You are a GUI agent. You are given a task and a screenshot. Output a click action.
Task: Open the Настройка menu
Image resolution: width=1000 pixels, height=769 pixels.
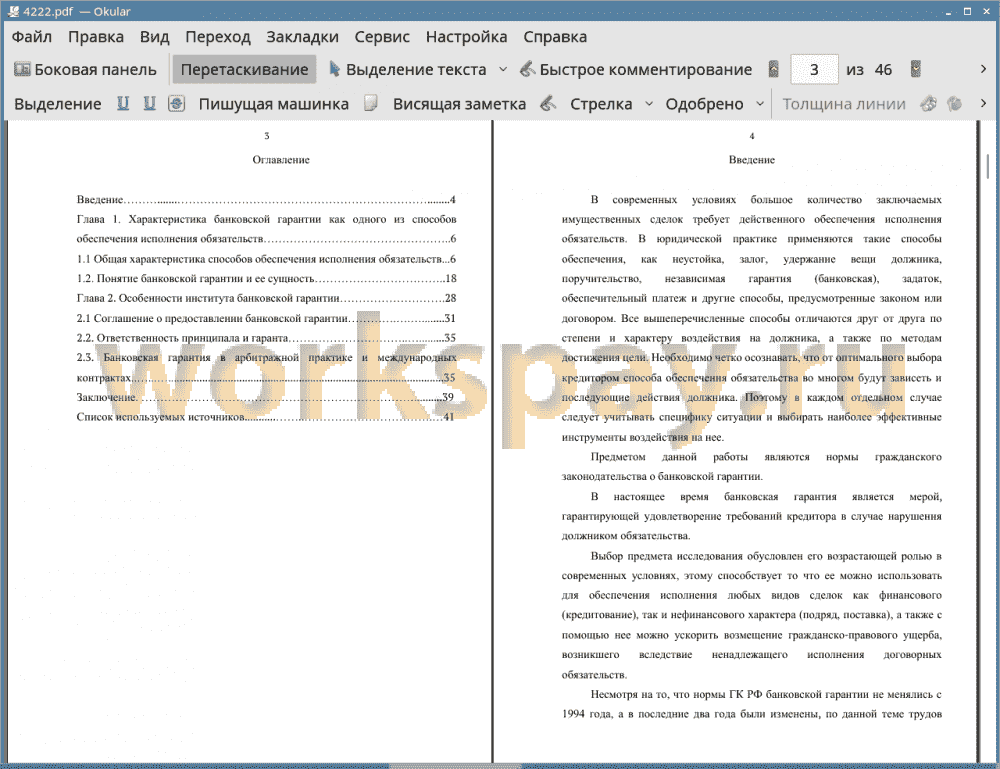tap(466, 37)
